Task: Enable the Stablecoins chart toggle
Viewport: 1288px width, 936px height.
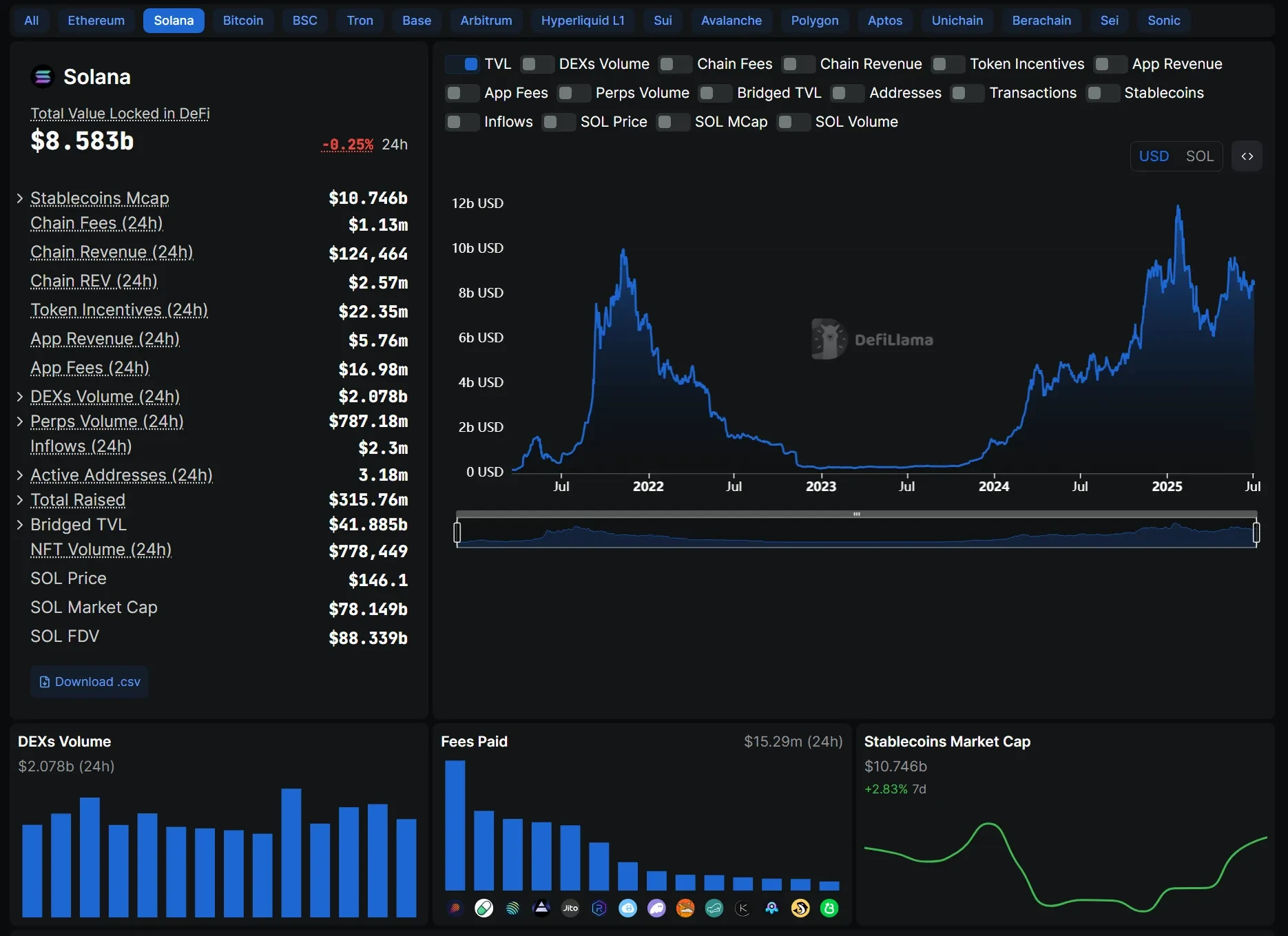Action: click(1103, 93)
